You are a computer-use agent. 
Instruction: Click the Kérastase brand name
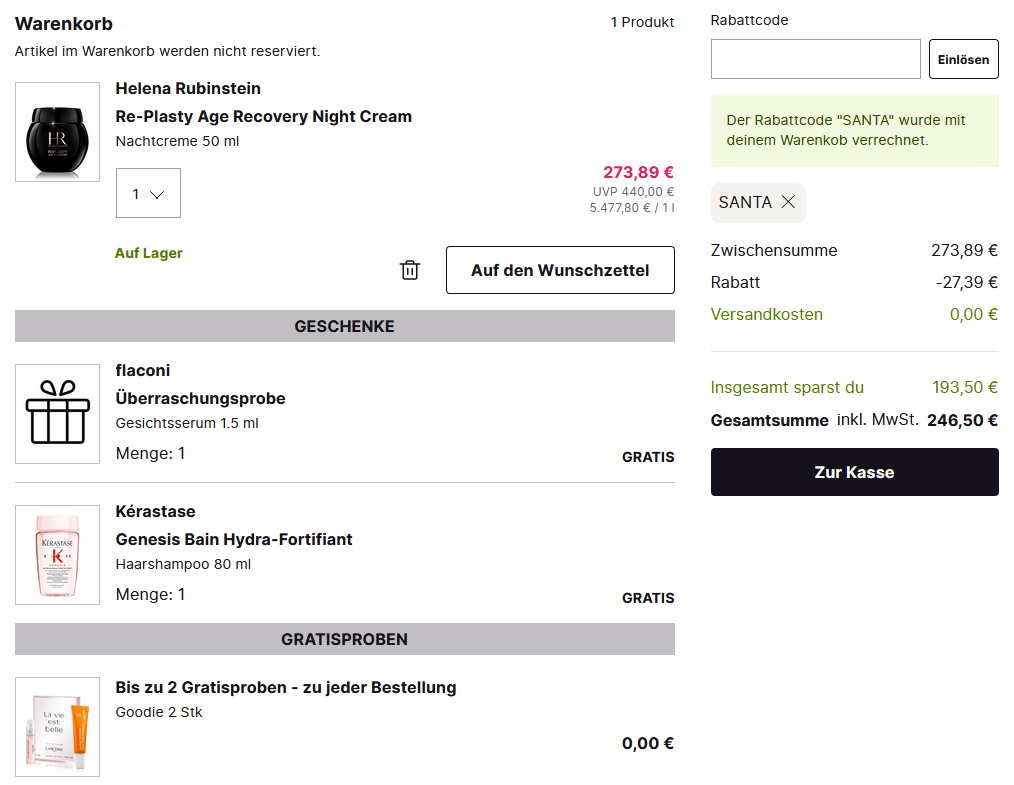point(155,511)
